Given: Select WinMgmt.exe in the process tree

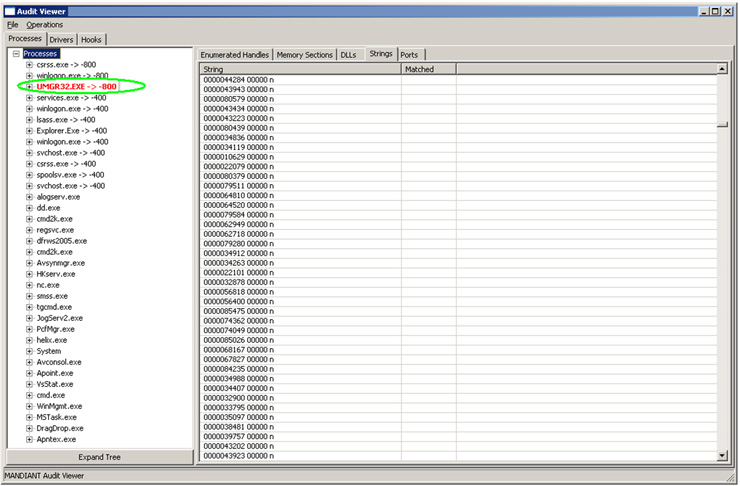Looking at the screenshot, I should pos(59,406).
